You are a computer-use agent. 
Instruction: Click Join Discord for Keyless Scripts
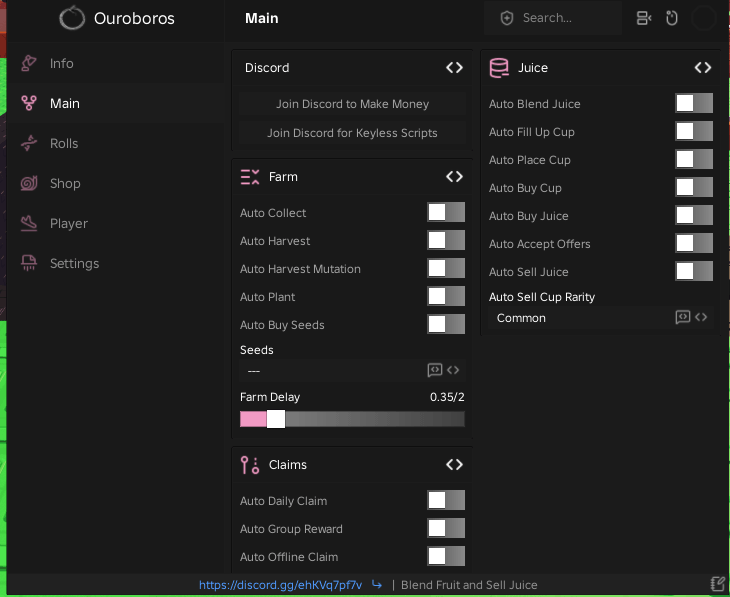pos(352,133)
